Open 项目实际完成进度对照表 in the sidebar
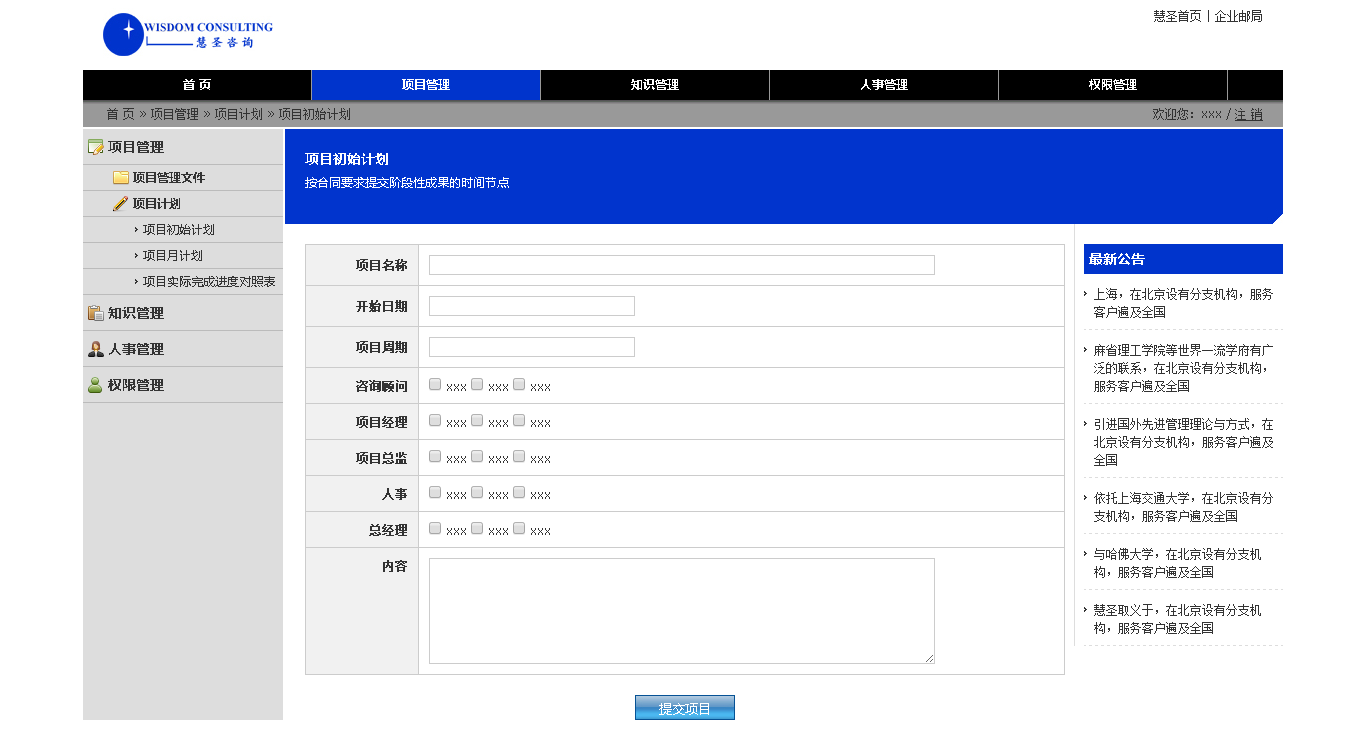Screen dimensions: 1366x740 point(208,282)
